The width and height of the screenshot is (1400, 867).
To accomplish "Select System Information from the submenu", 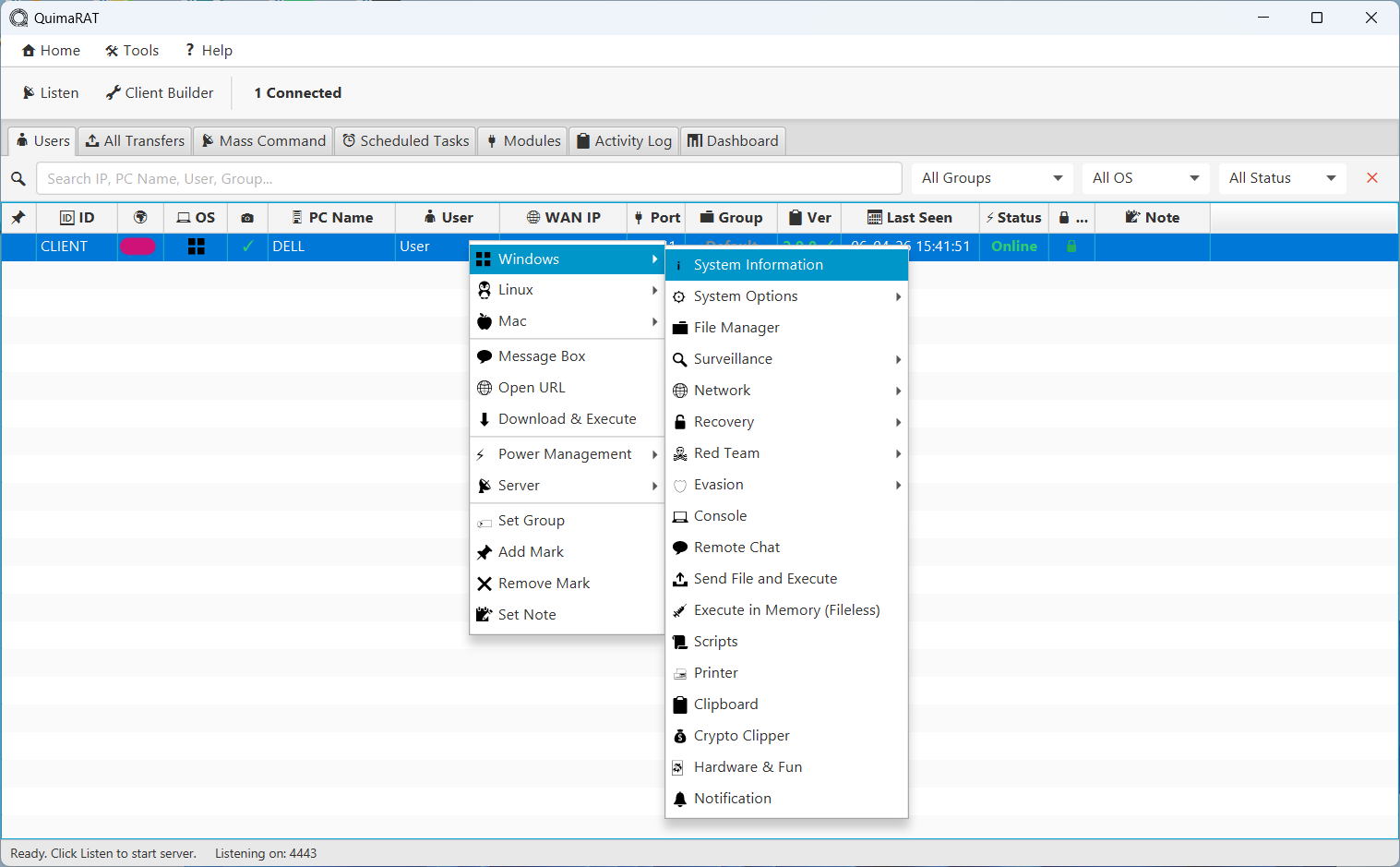I will pyautogui.click(x=758, y=264).
